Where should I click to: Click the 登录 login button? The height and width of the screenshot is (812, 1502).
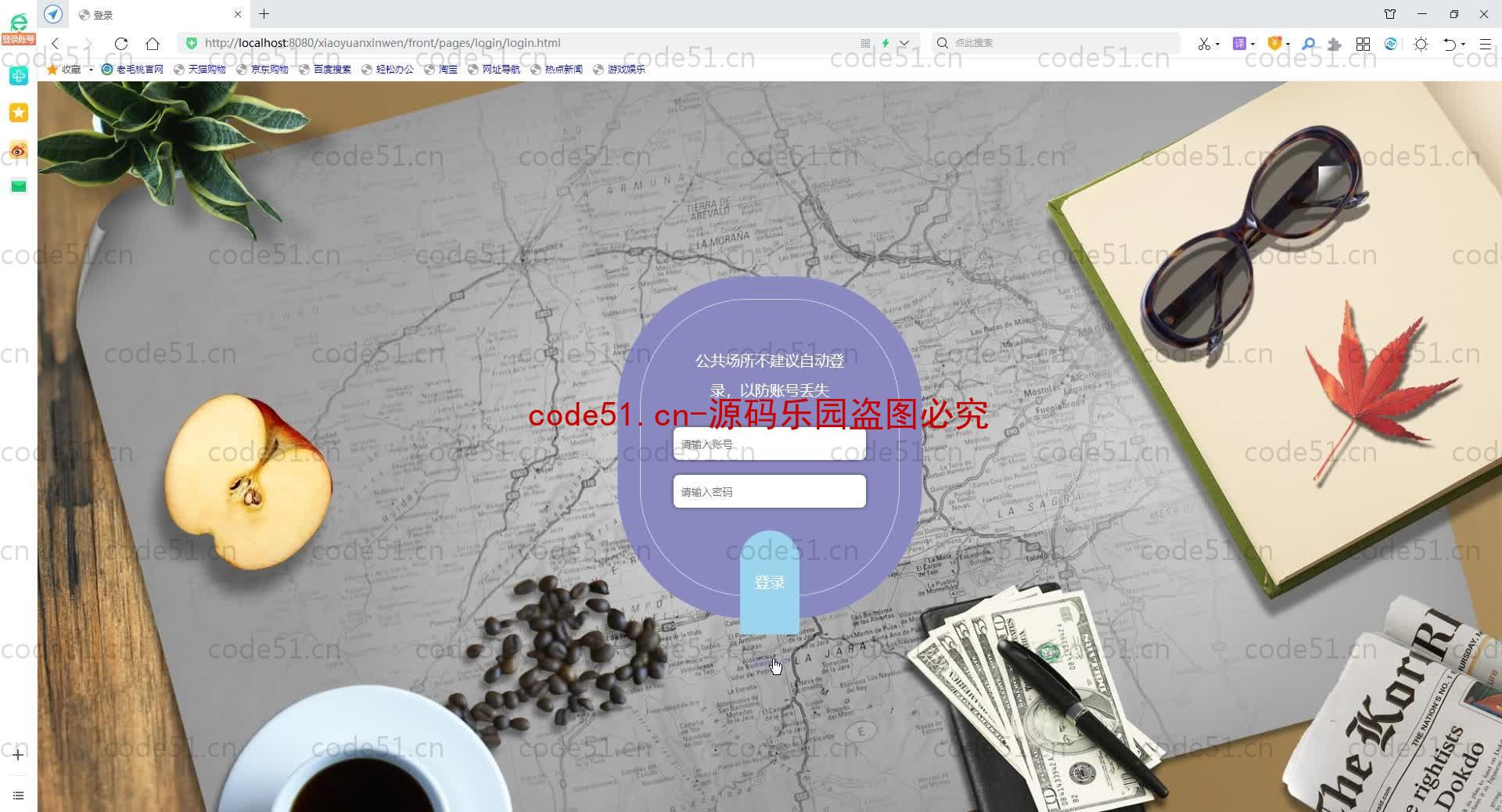coord(770,583)
